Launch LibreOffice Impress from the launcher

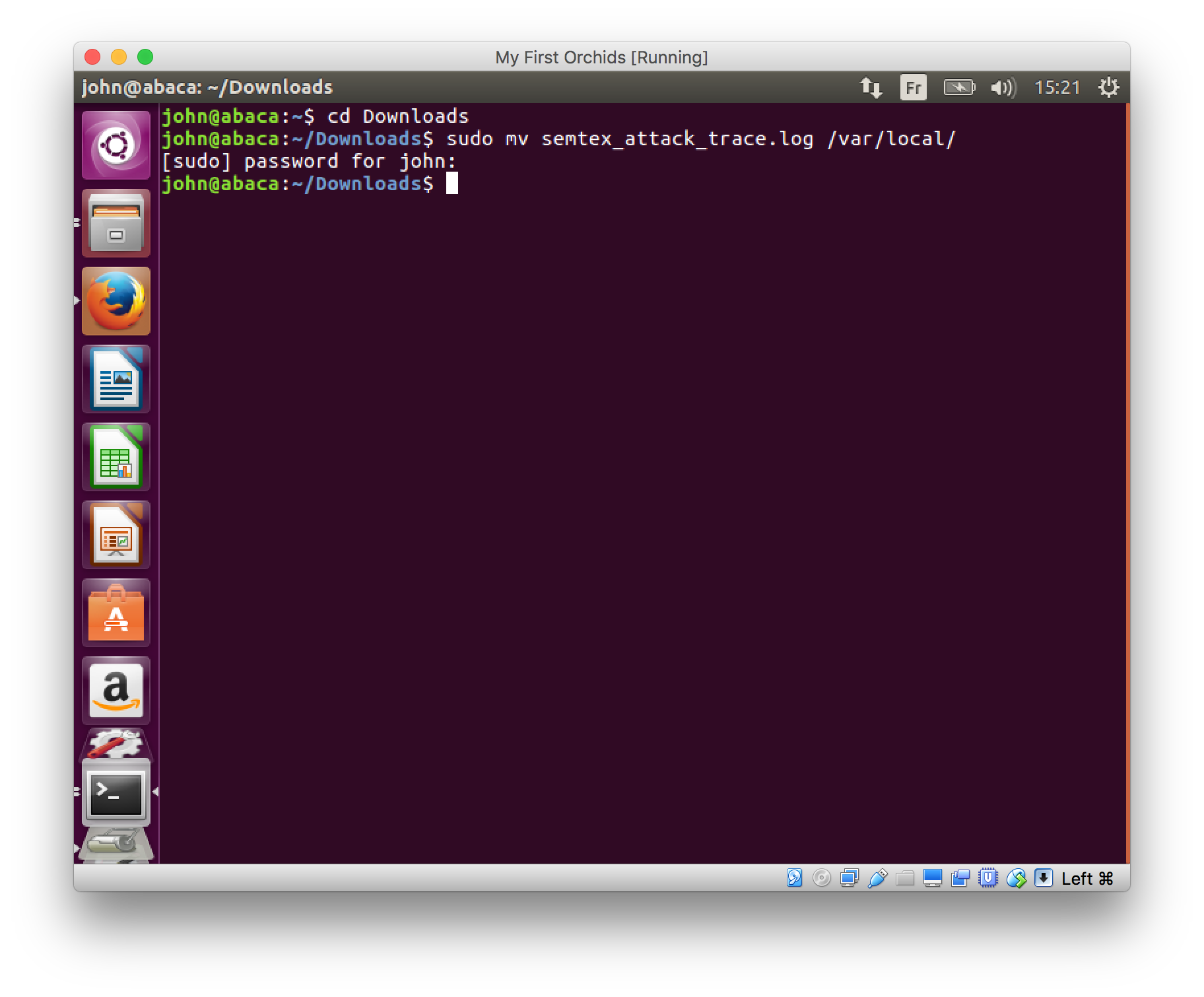click(x=116, y=535)
